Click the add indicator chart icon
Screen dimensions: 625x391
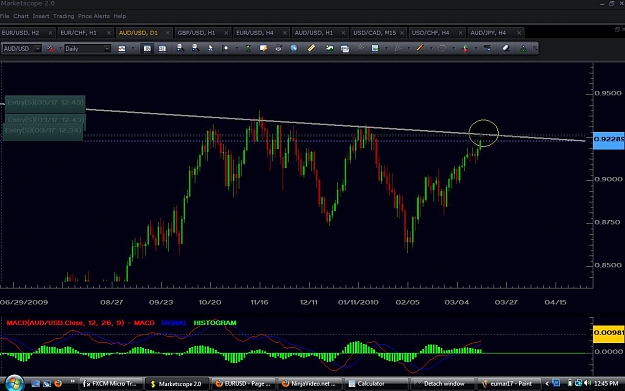point(329,48)
